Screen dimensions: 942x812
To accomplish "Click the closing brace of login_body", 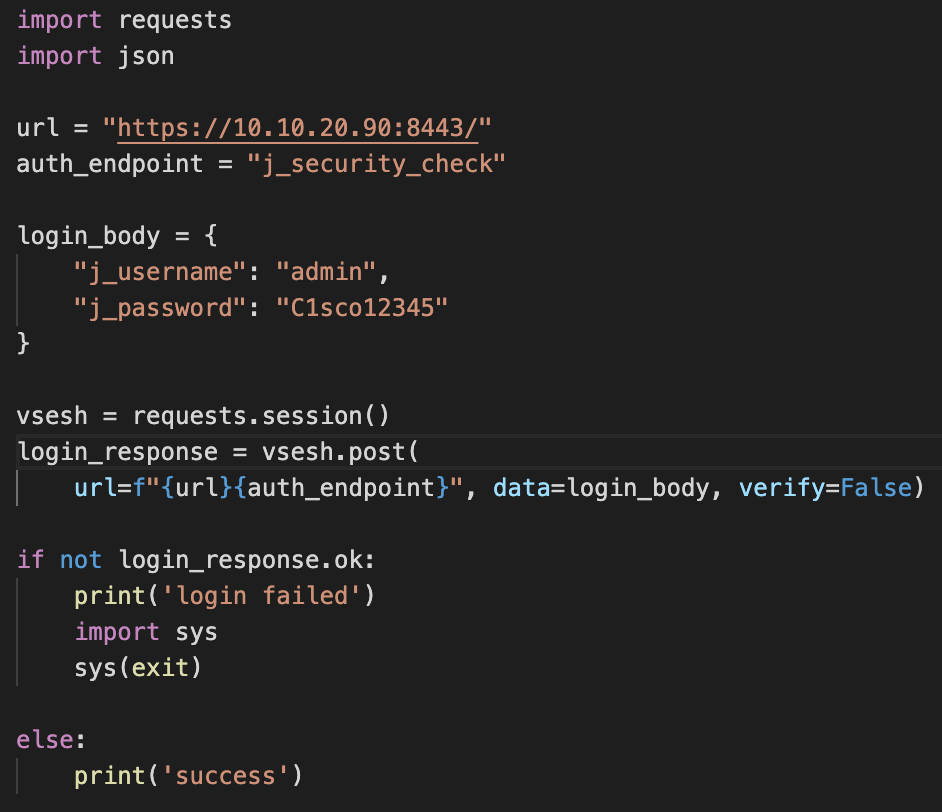I will point(24,343).
